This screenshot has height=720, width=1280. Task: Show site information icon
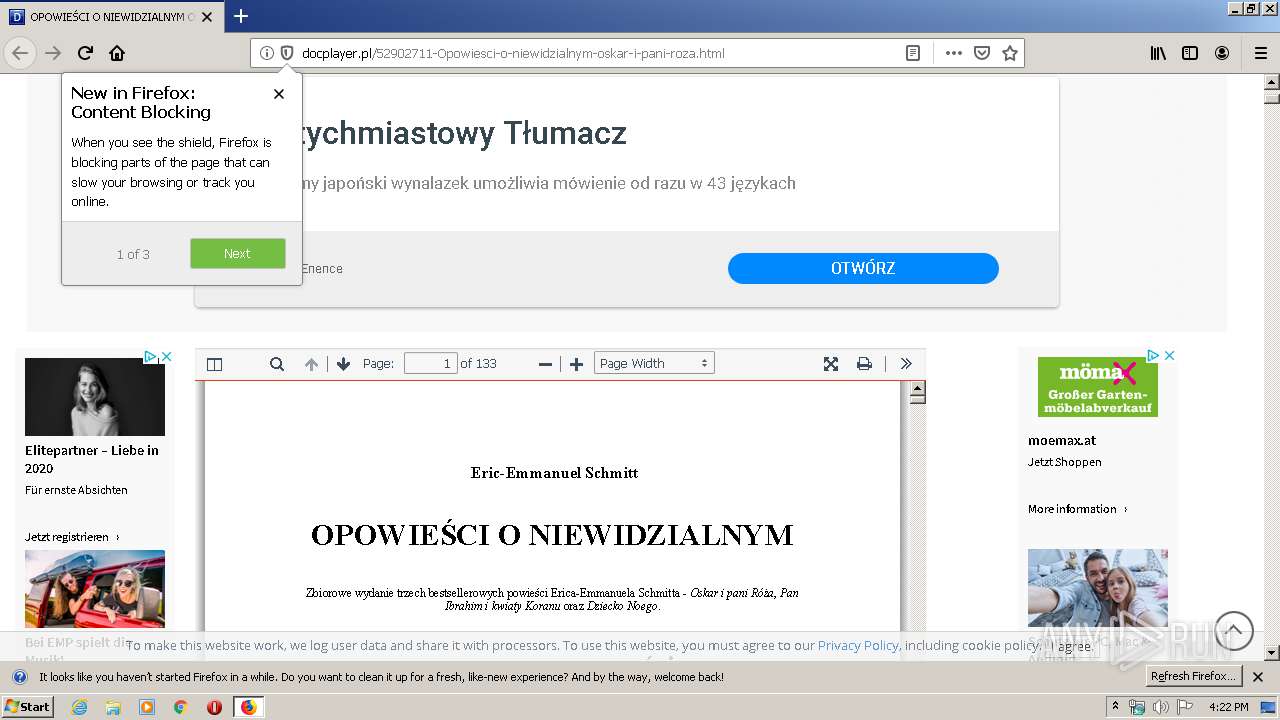(267, 53)
